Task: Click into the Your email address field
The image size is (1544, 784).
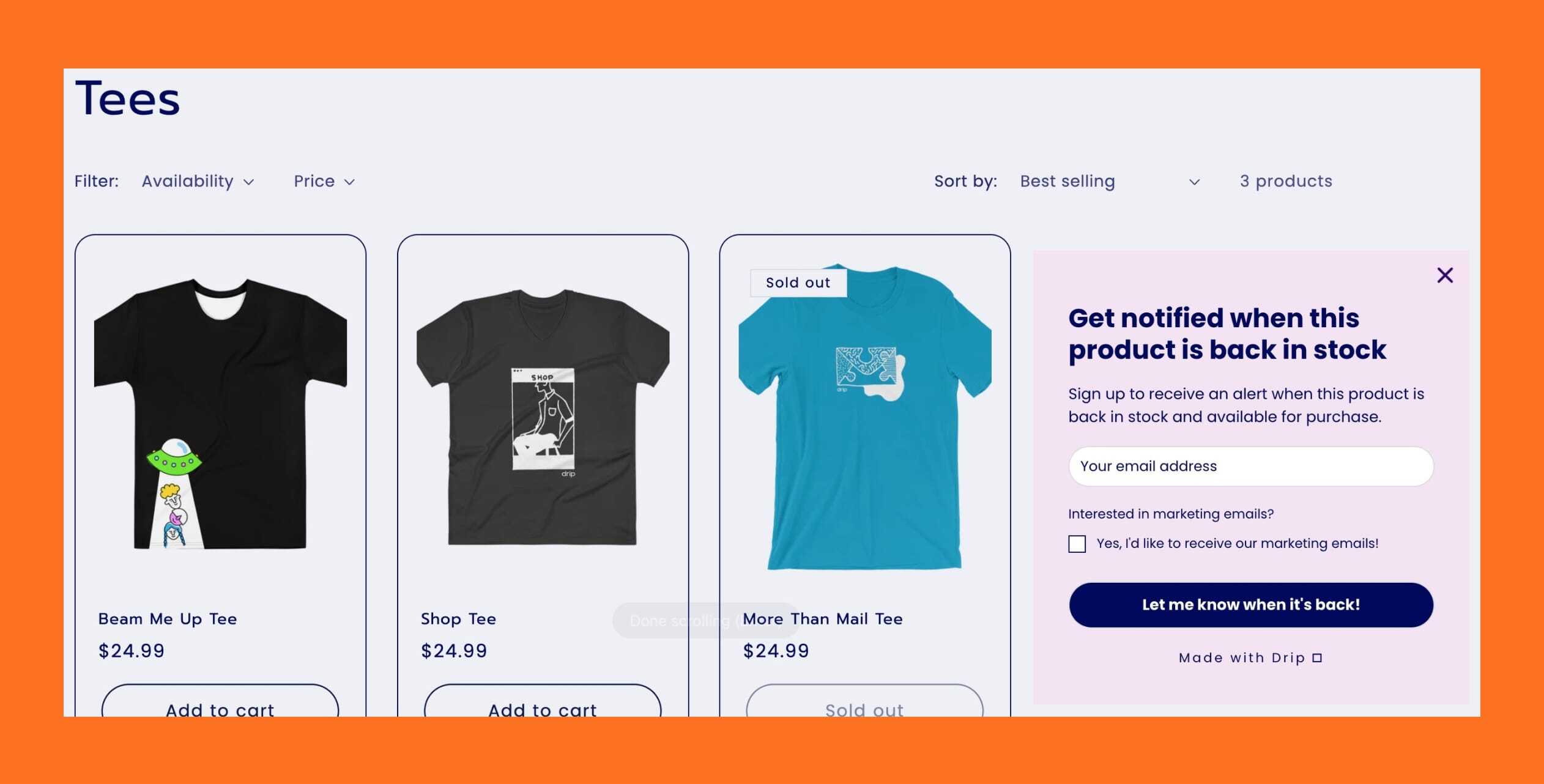Action: pyautogui.click(x=1250, y=467)
